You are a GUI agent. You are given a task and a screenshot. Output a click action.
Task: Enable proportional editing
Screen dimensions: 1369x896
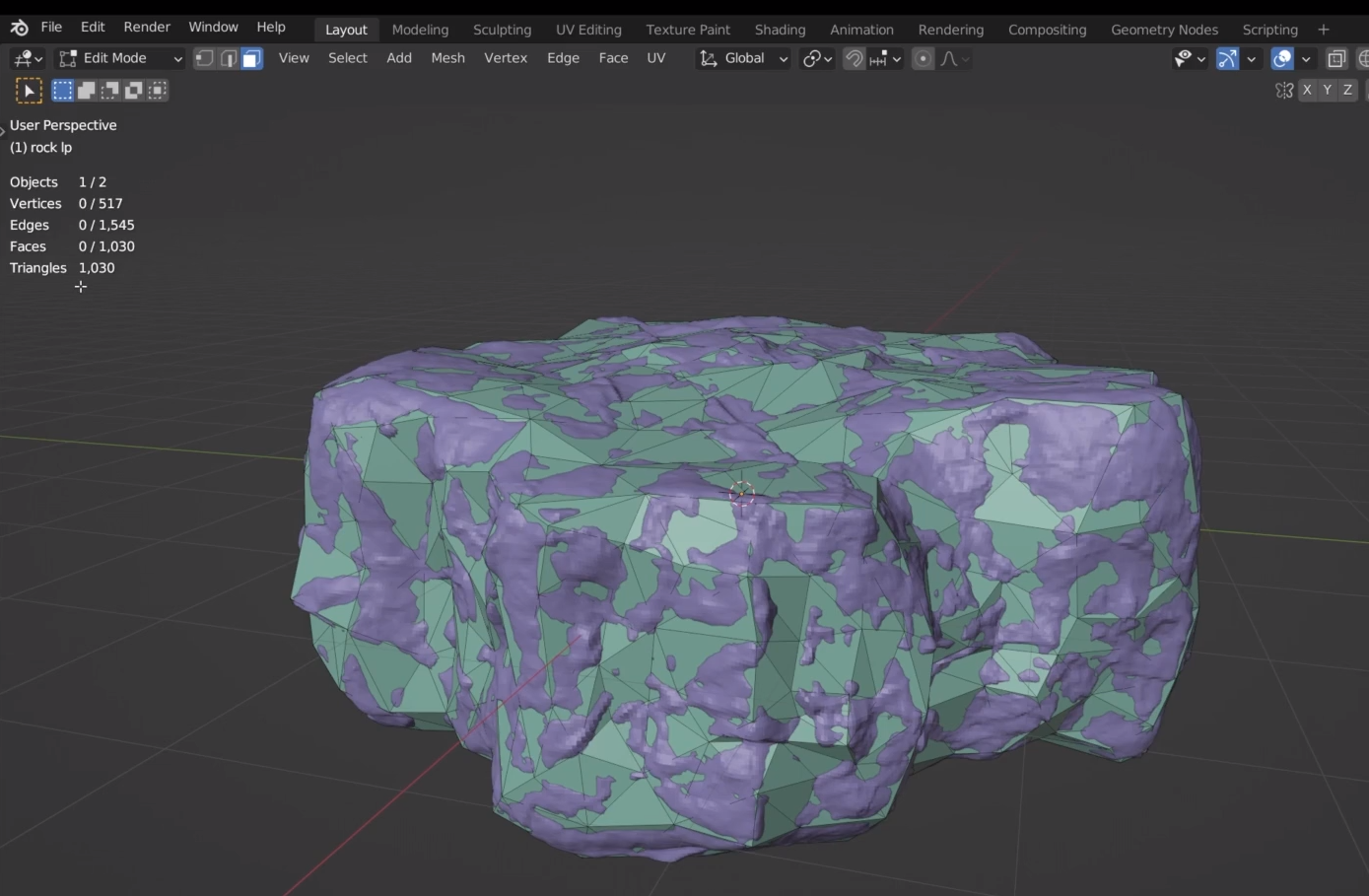[x=923, y=58]
